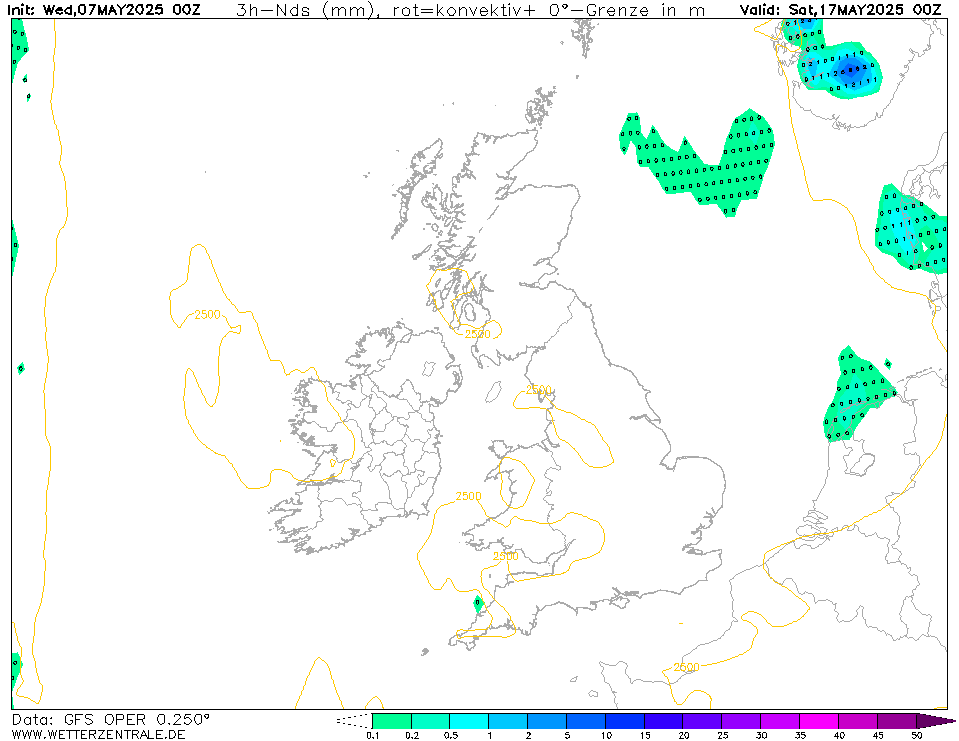Viewport: 959px width, 741px height.
Task: Select the 5–10 mm legend swatch
Action: point(586,721)
